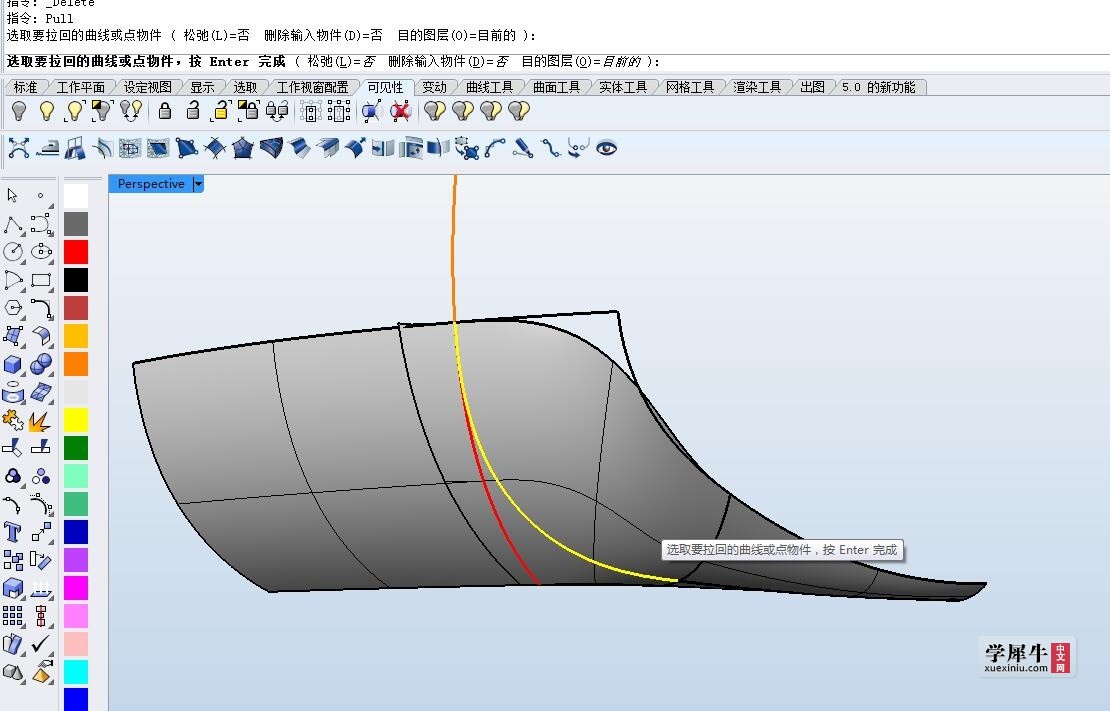
Task: Select the Boolean Union spheres tool
Action: coord(41,364)
